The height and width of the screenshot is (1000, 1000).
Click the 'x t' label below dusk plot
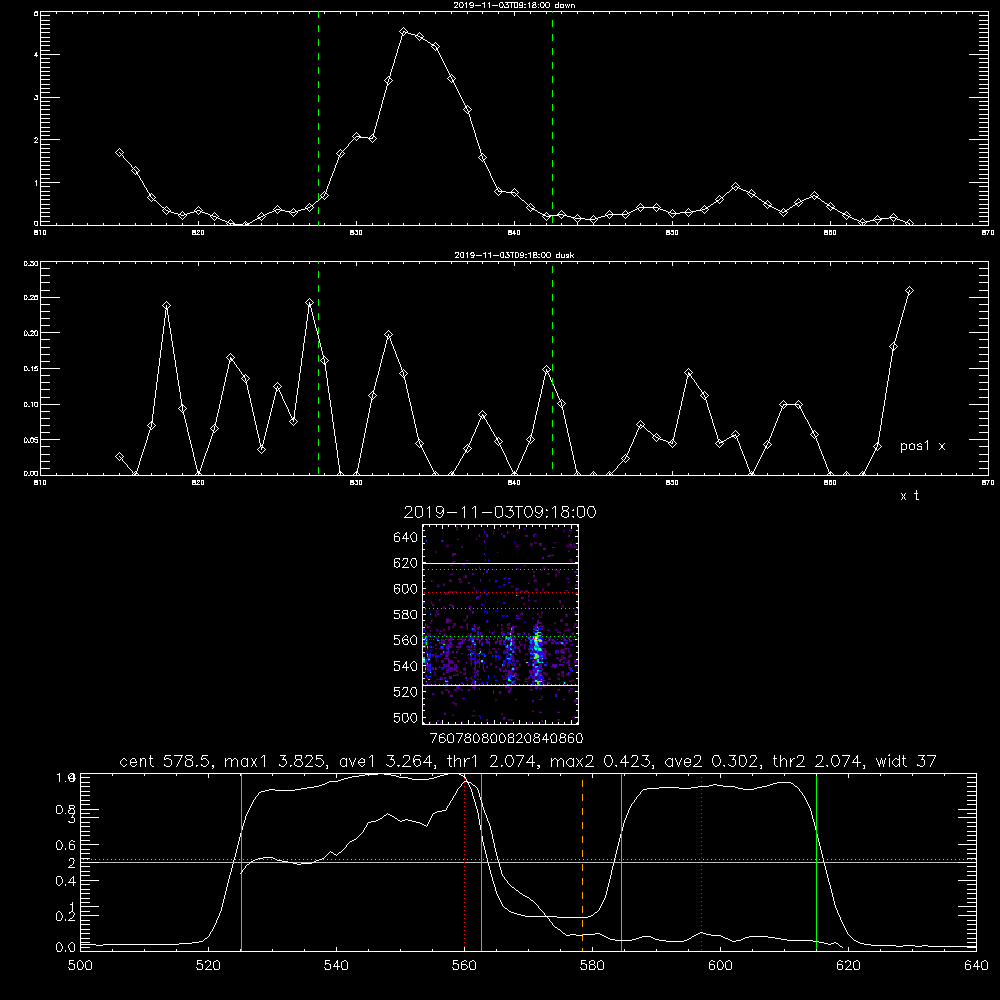[x=909, y=496]
